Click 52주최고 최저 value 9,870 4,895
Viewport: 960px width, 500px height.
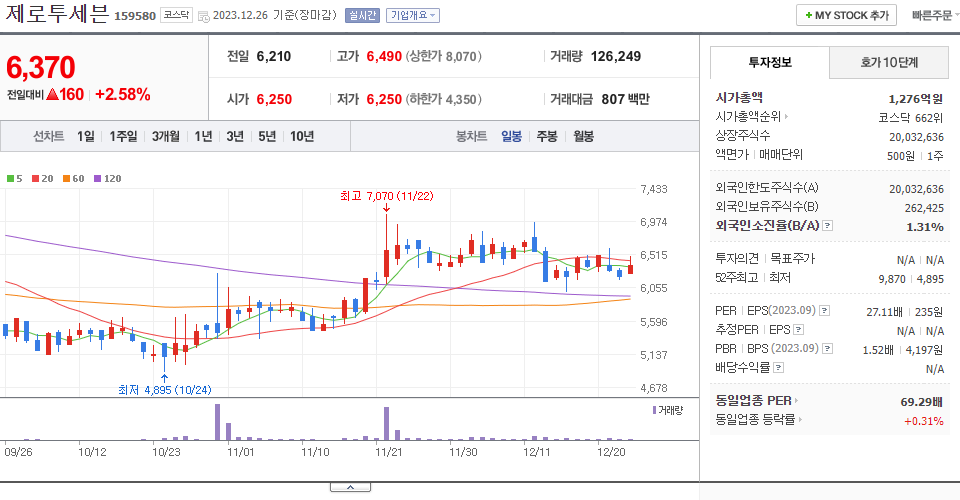tap(911, 279)
